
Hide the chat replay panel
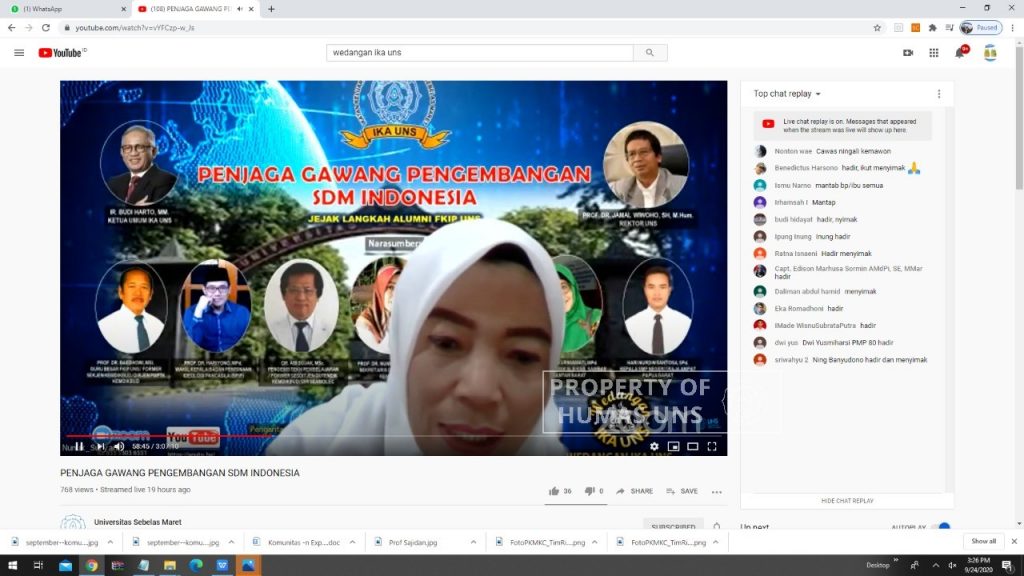click(x=847, y=501)
